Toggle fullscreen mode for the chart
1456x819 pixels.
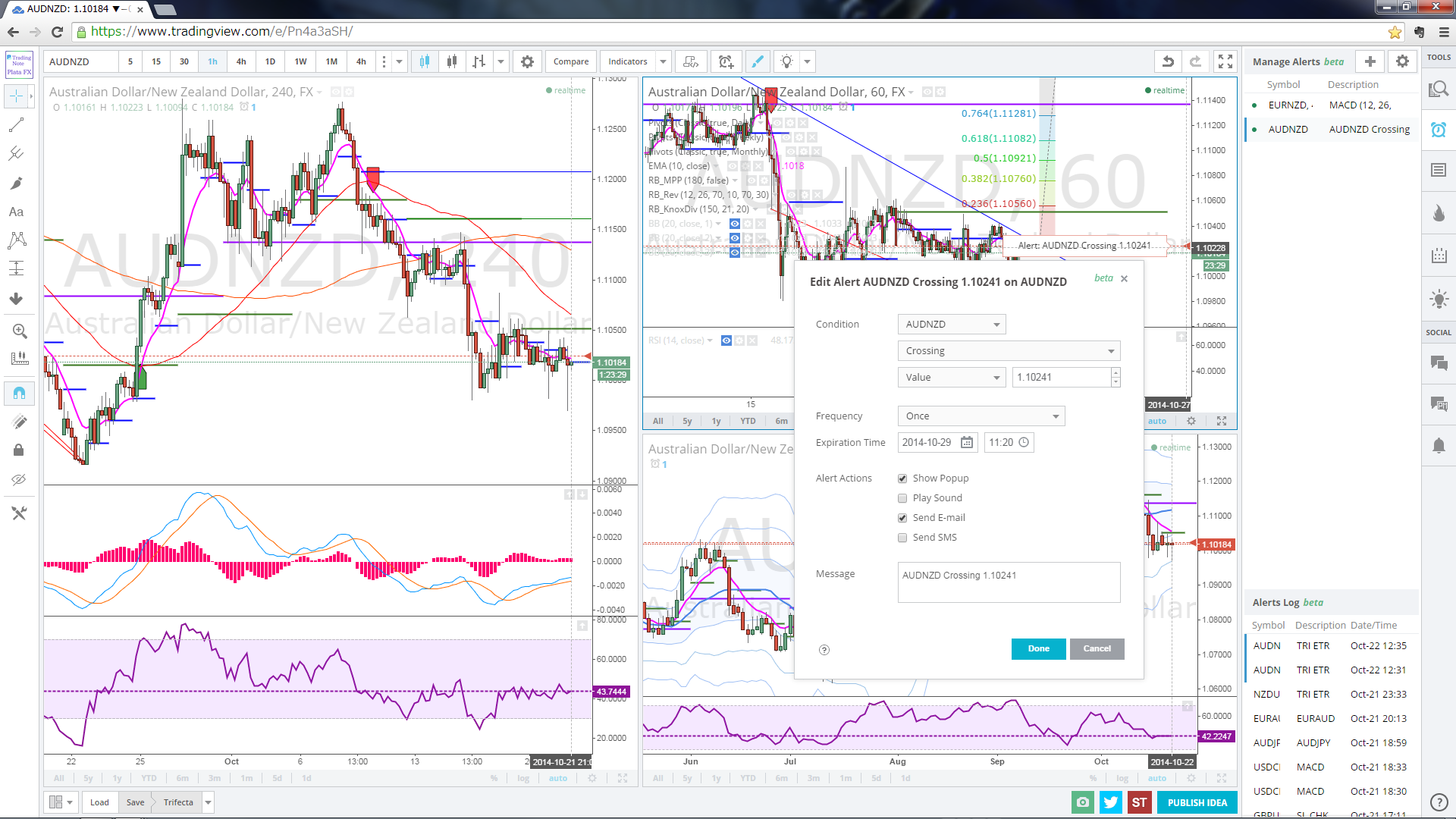pyautogui.click(x=1225, y=61)
